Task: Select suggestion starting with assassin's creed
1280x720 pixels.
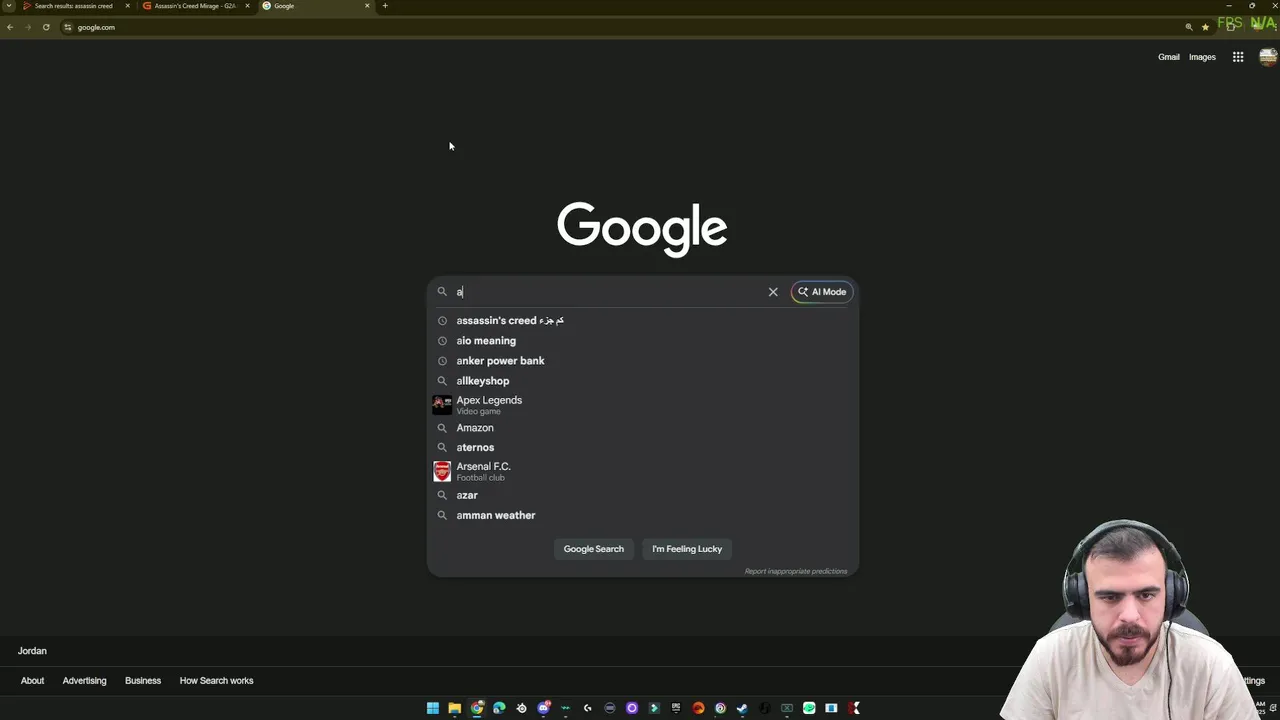Action: [643, 320]
